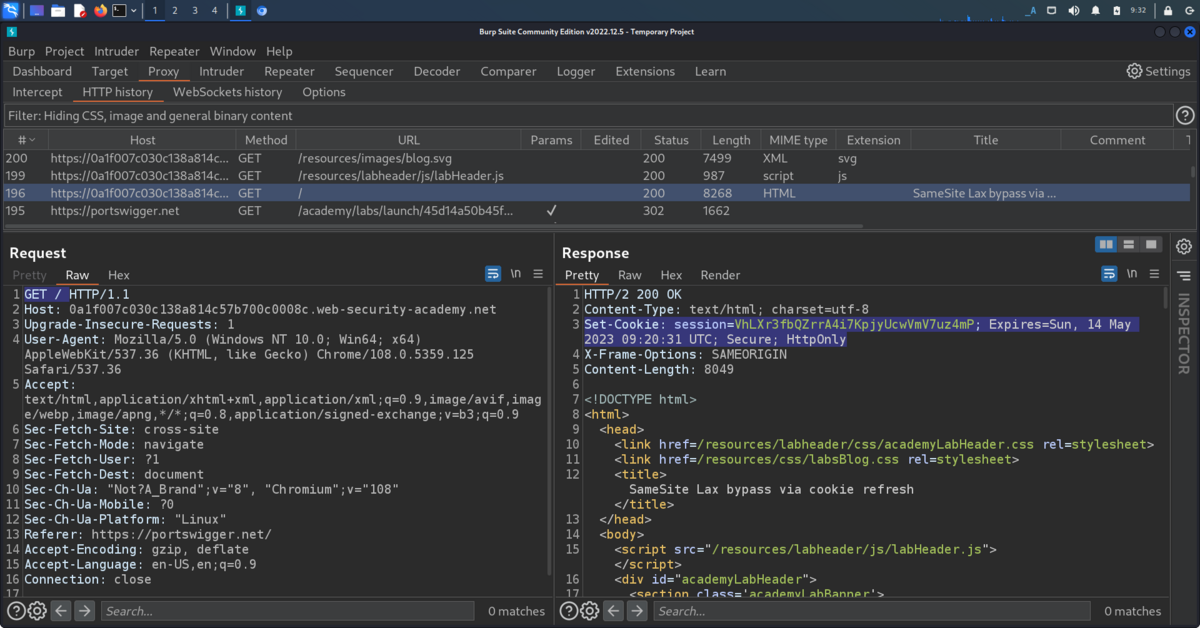
Task: Open Burp Settings gear in the top bar
Action: 1158,71
